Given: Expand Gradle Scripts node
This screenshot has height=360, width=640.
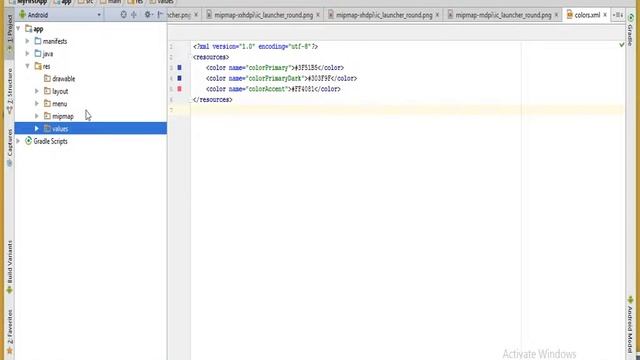Looking at the screenshot, I should [18, 141].
